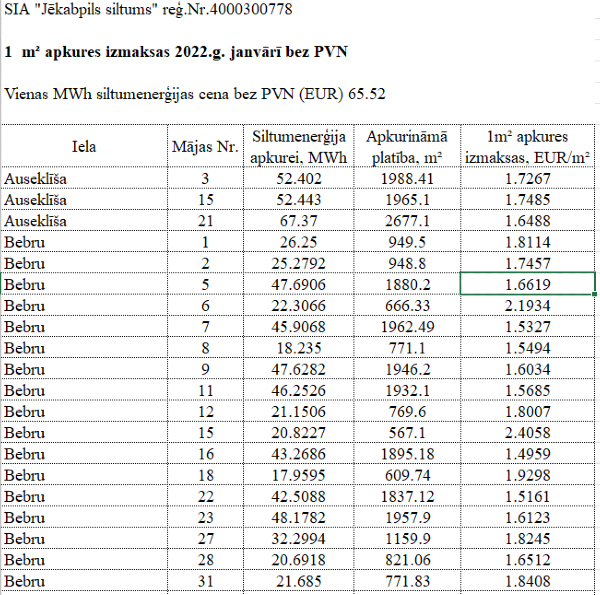Viewport: 600px width, 595px height.
Task: Select cell with value 47.6906
Action: pos(298,284)
